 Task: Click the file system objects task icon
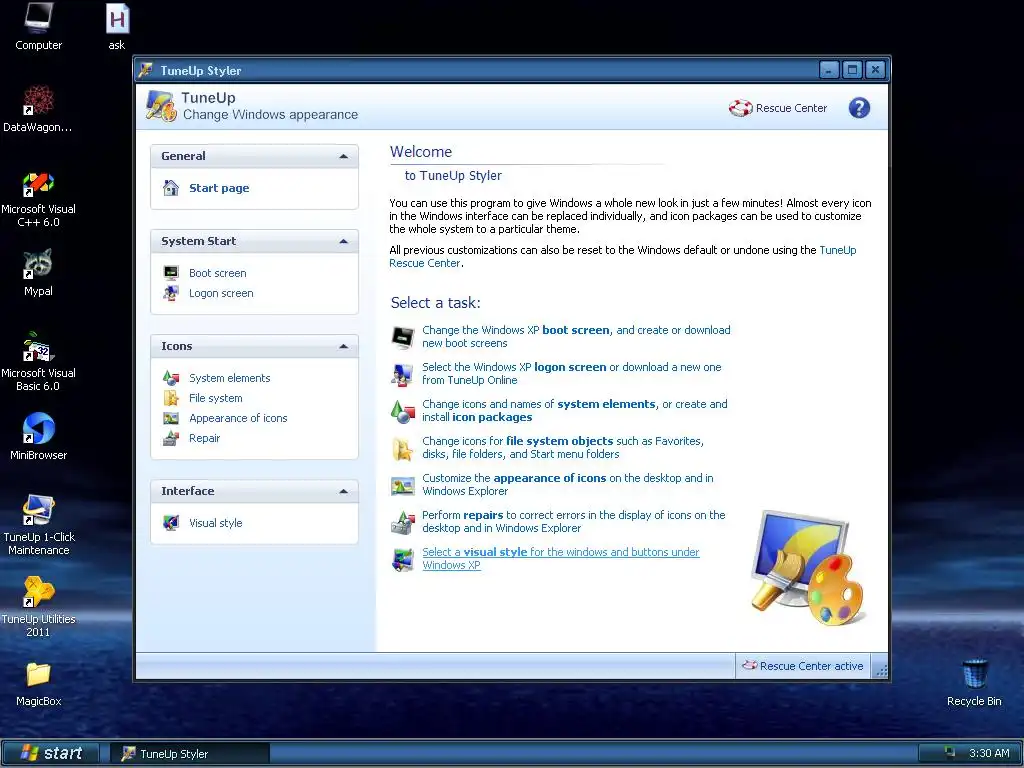pos(403,449)
